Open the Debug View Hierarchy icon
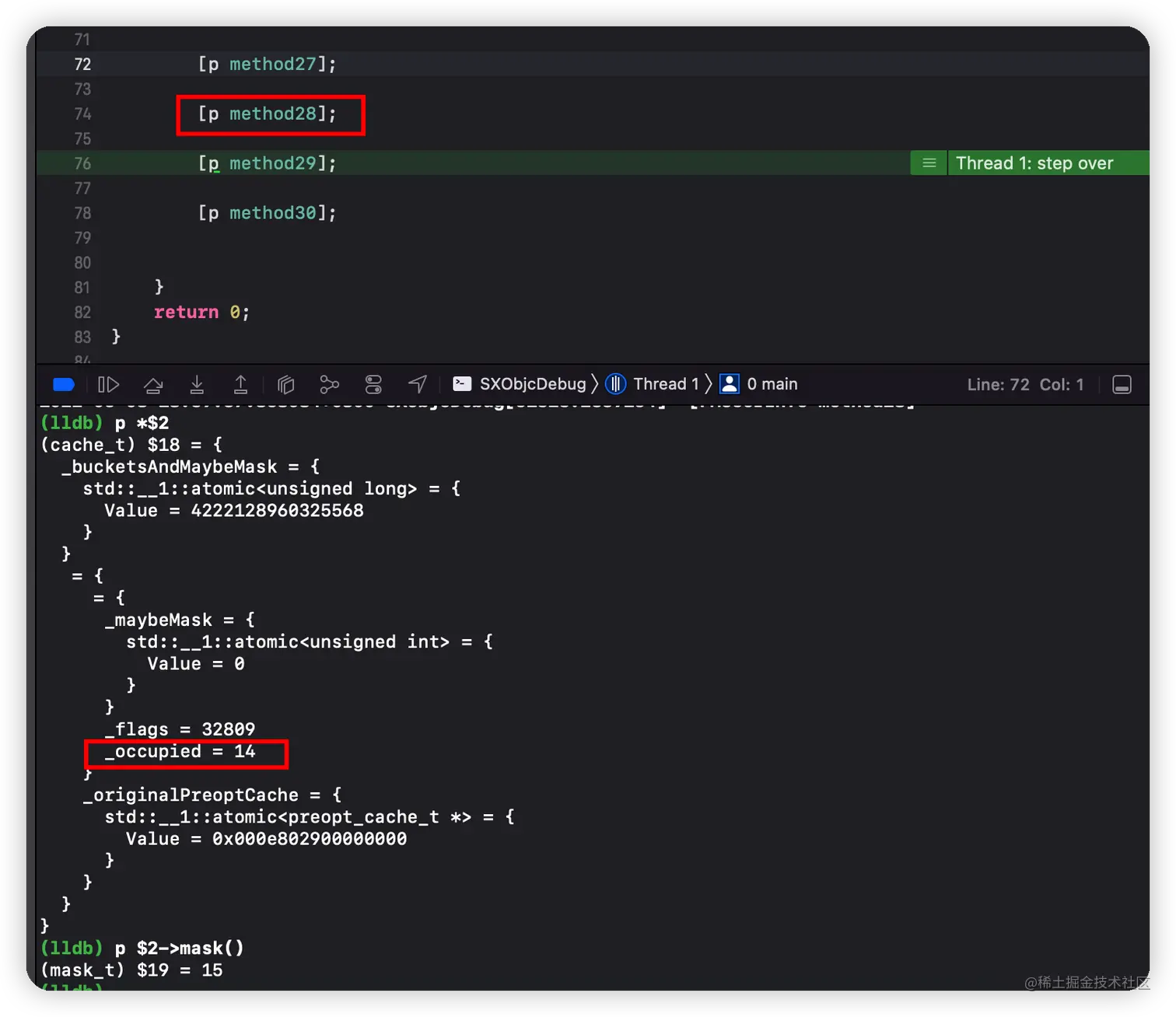The image size is (1176, 1017). point(286,384)
